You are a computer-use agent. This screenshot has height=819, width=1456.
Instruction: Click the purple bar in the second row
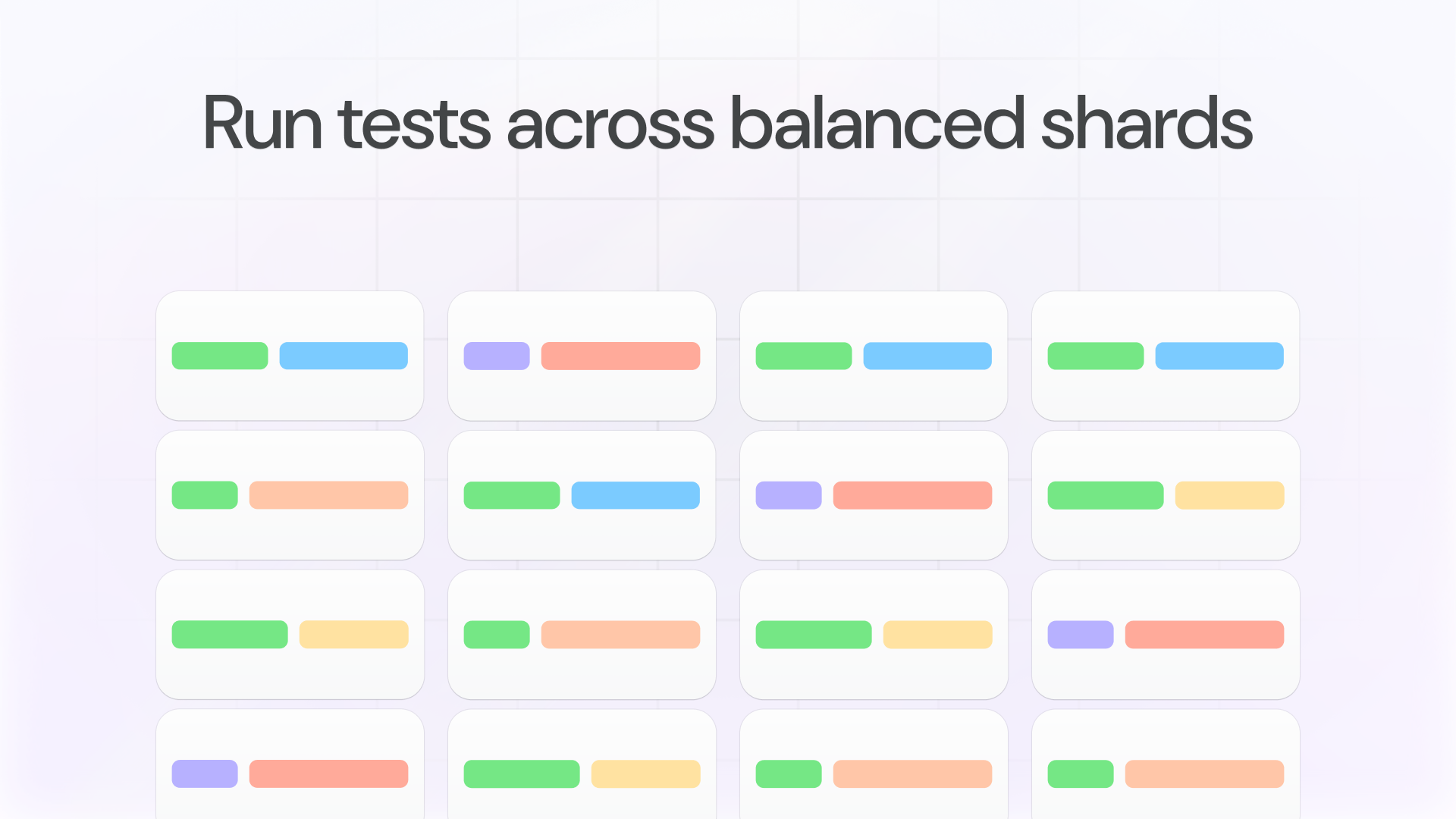(x=789, y=495)
